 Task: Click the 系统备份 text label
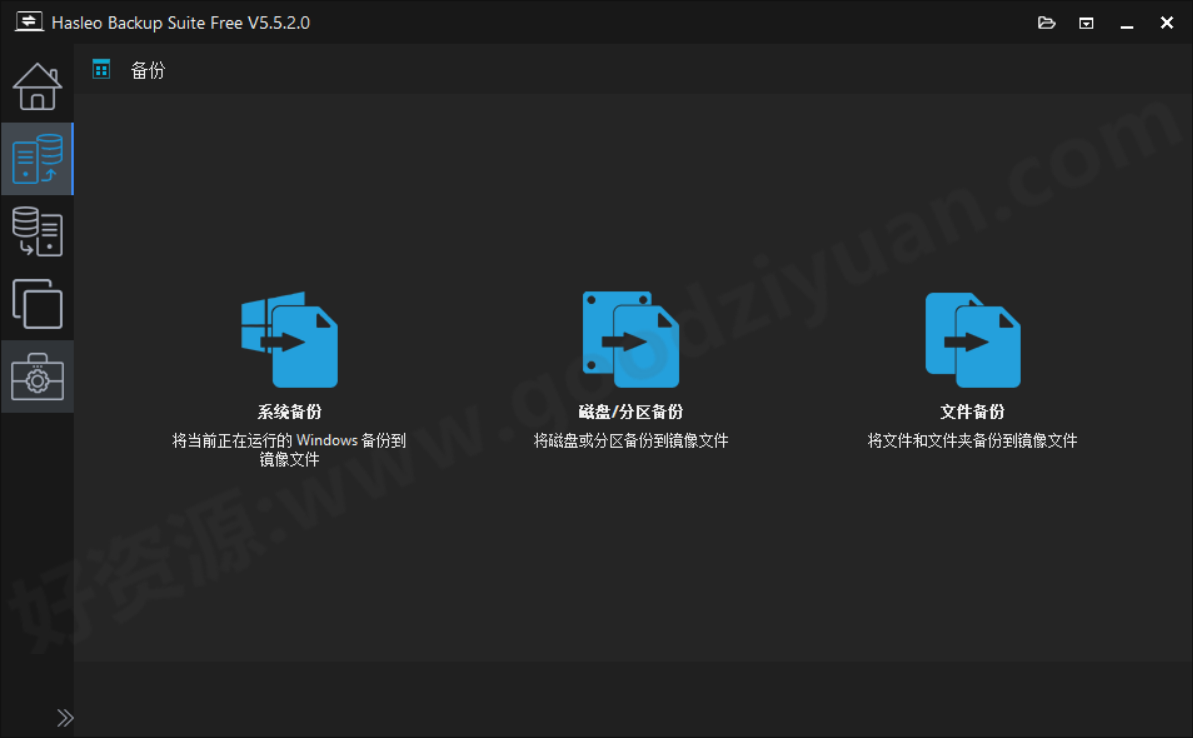pyautogui.click(x=290, y=411)
